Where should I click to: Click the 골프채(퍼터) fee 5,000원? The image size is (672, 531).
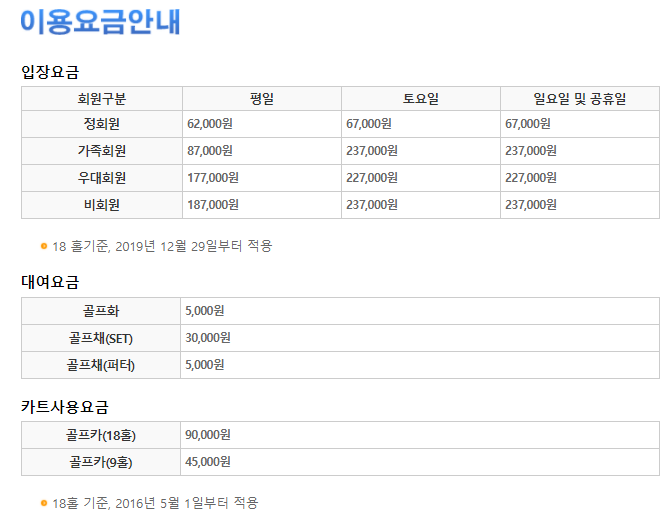[x=205, y=365]
